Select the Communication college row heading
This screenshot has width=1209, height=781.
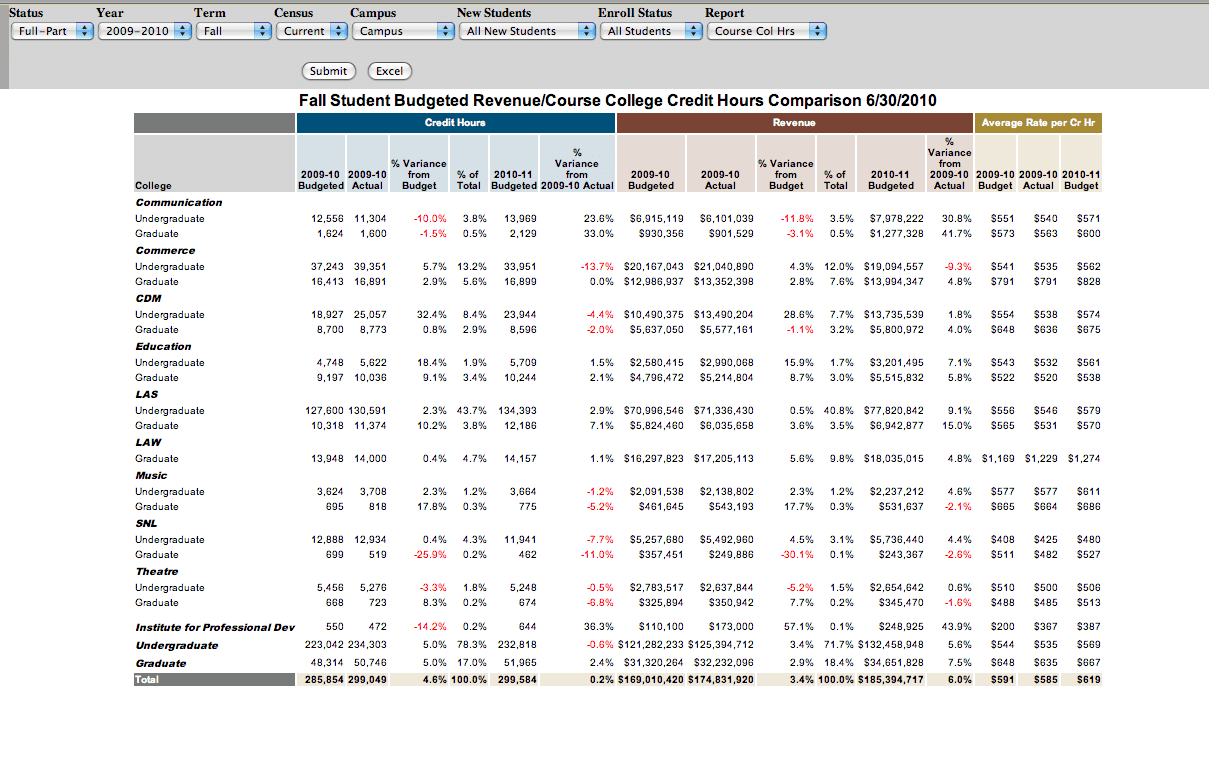click(x=179, y=202)
